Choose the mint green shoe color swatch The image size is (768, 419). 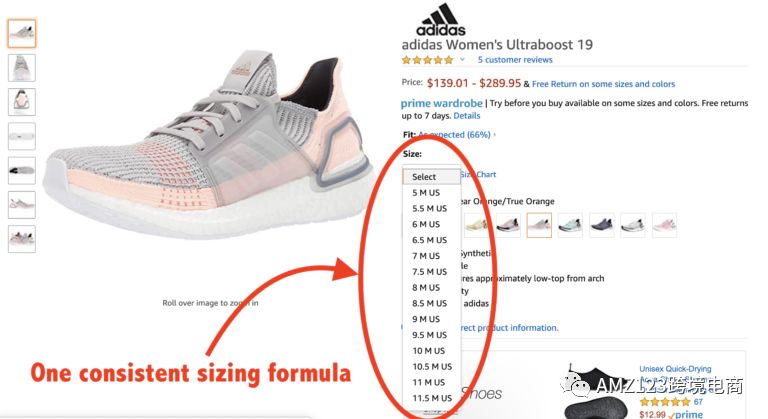[x=570, y=225]
